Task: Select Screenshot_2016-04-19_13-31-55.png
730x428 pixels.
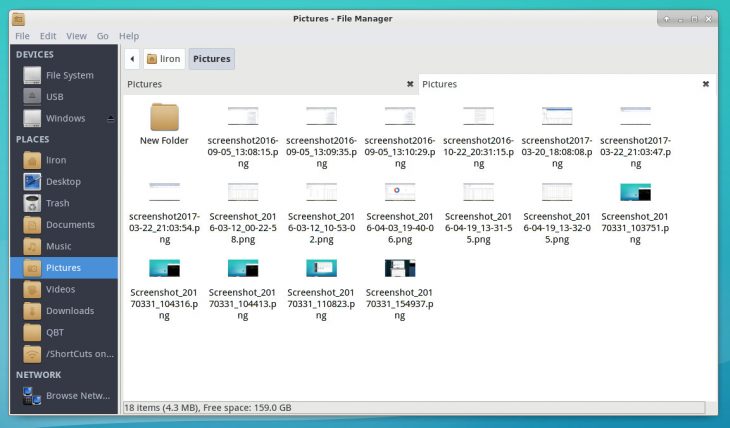Action: pos(479,213)
